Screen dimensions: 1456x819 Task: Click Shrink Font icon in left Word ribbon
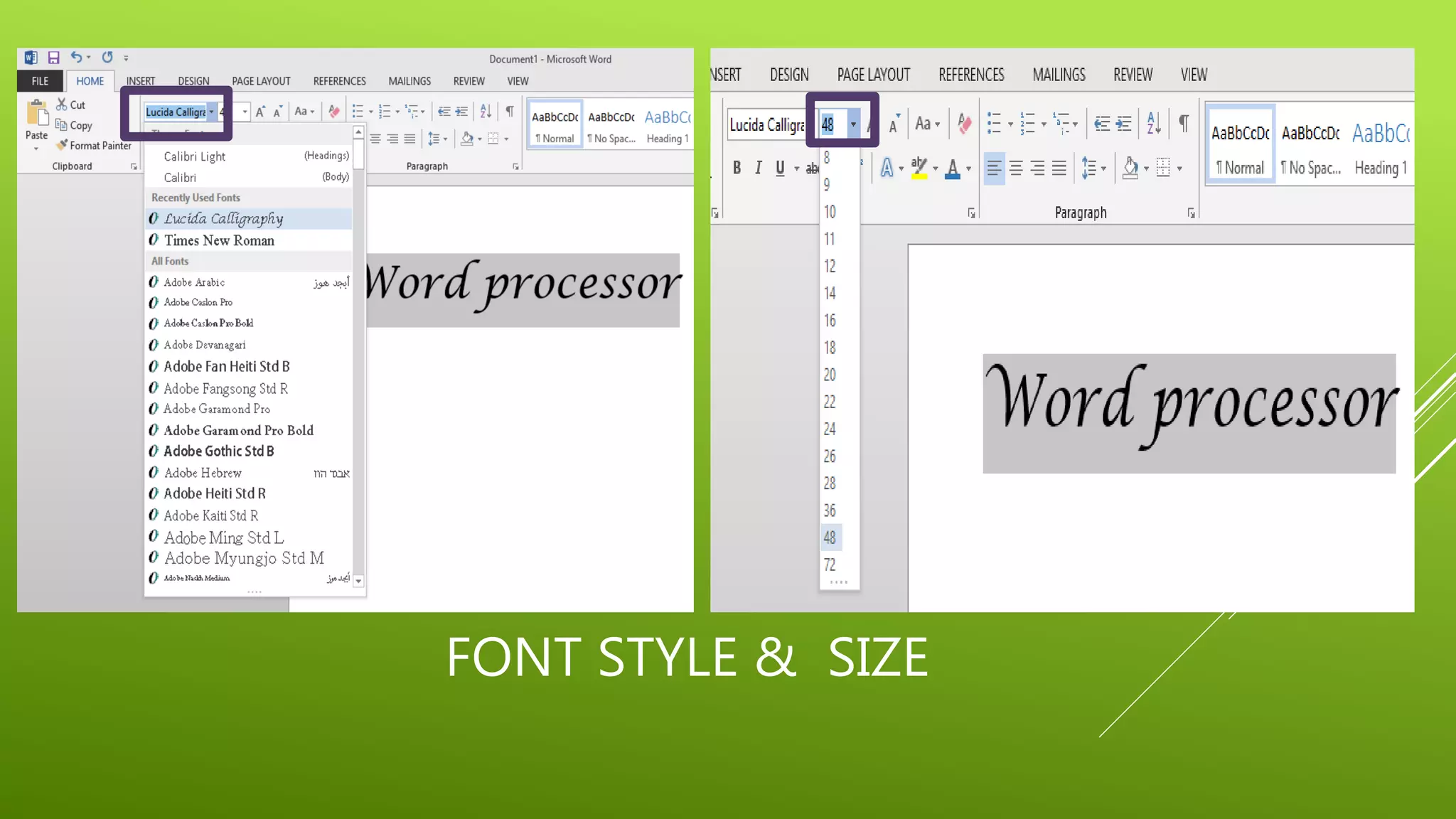pyautogui.click(x=278, y=112)
